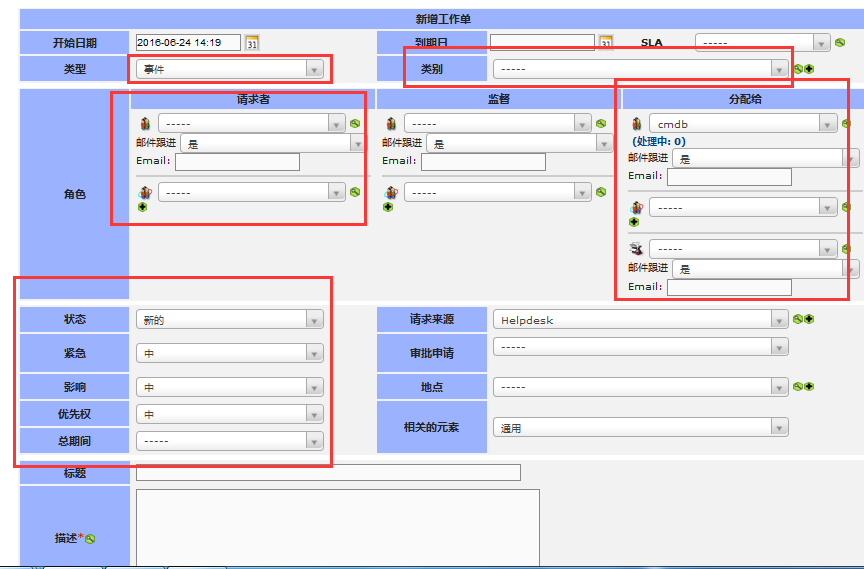The width and height of the screenshot is (864, 569).
Task: Open the calendar picker for 开始日期
Action: [x=252, y=43]
